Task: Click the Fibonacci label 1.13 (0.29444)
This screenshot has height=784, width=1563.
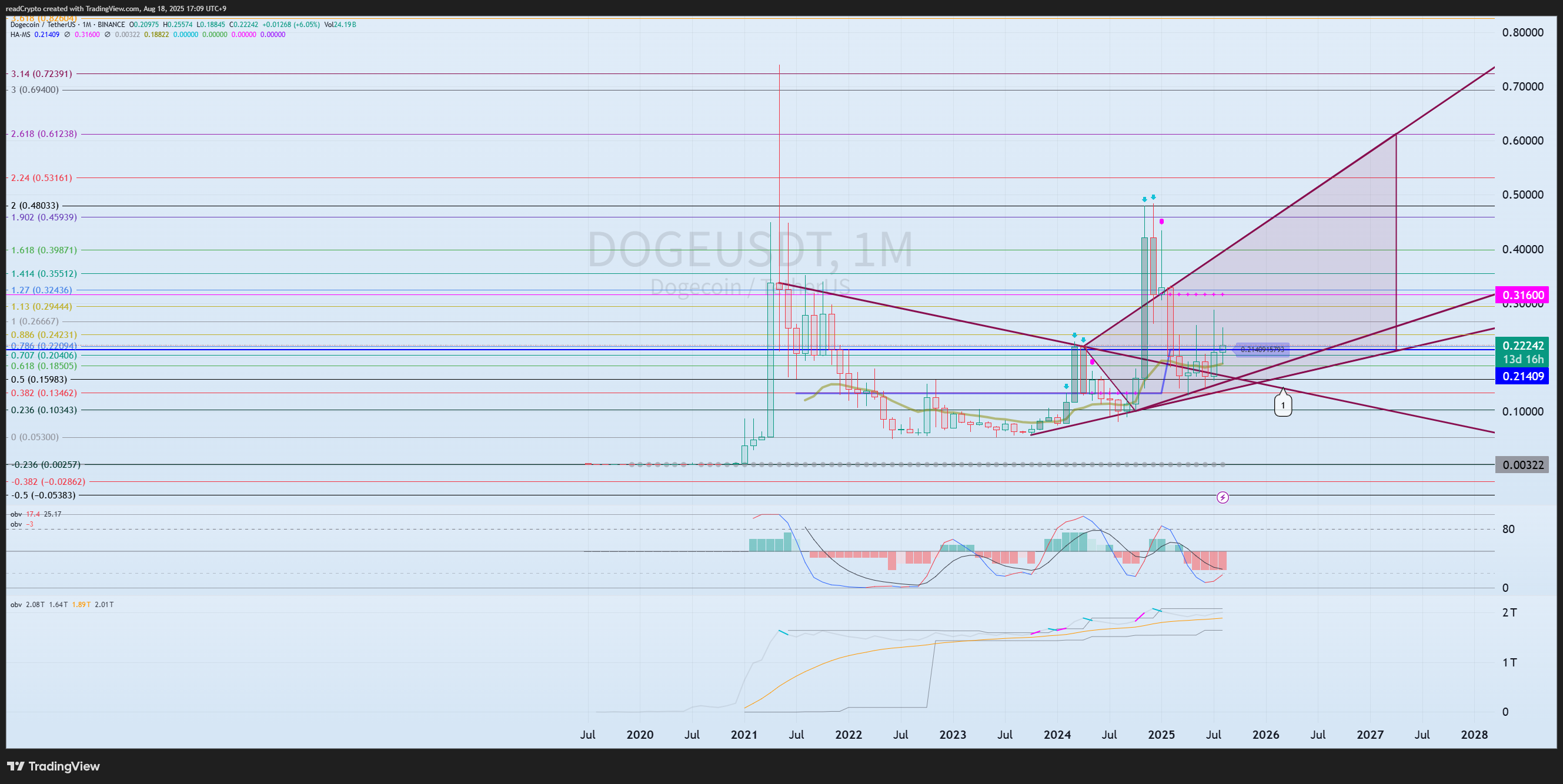Action: (x=41, y=307)
